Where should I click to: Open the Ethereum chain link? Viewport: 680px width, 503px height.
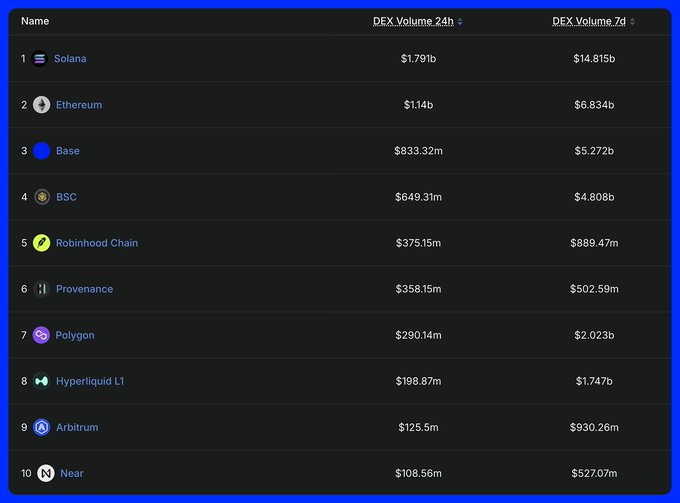pos(79,105)
